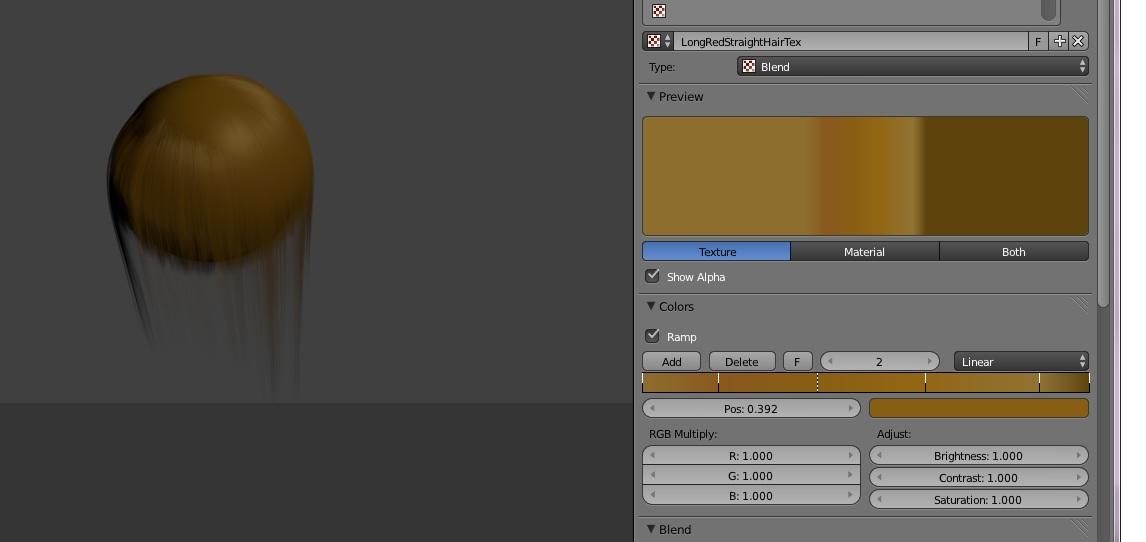Viewport: 1146px width, 542px height.
Task: Increase B multiply with right arrow
Action: pyautogui.click(x=851, y=495)
